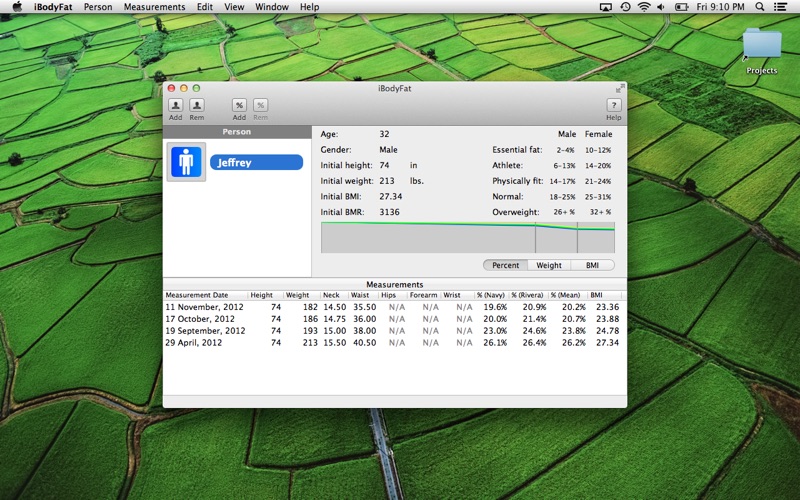Open the Measurements menu

(x=154, y=7)
